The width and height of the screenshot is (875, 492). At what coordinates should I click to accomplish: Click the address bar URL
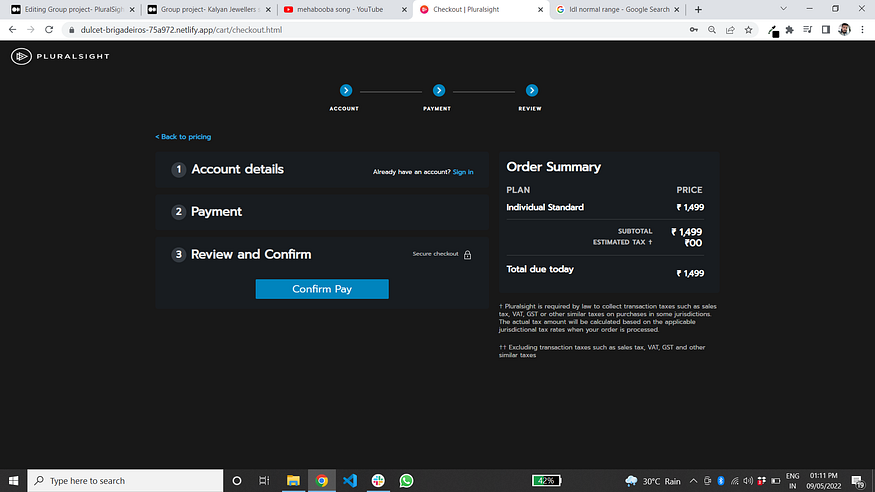point(181,30)
